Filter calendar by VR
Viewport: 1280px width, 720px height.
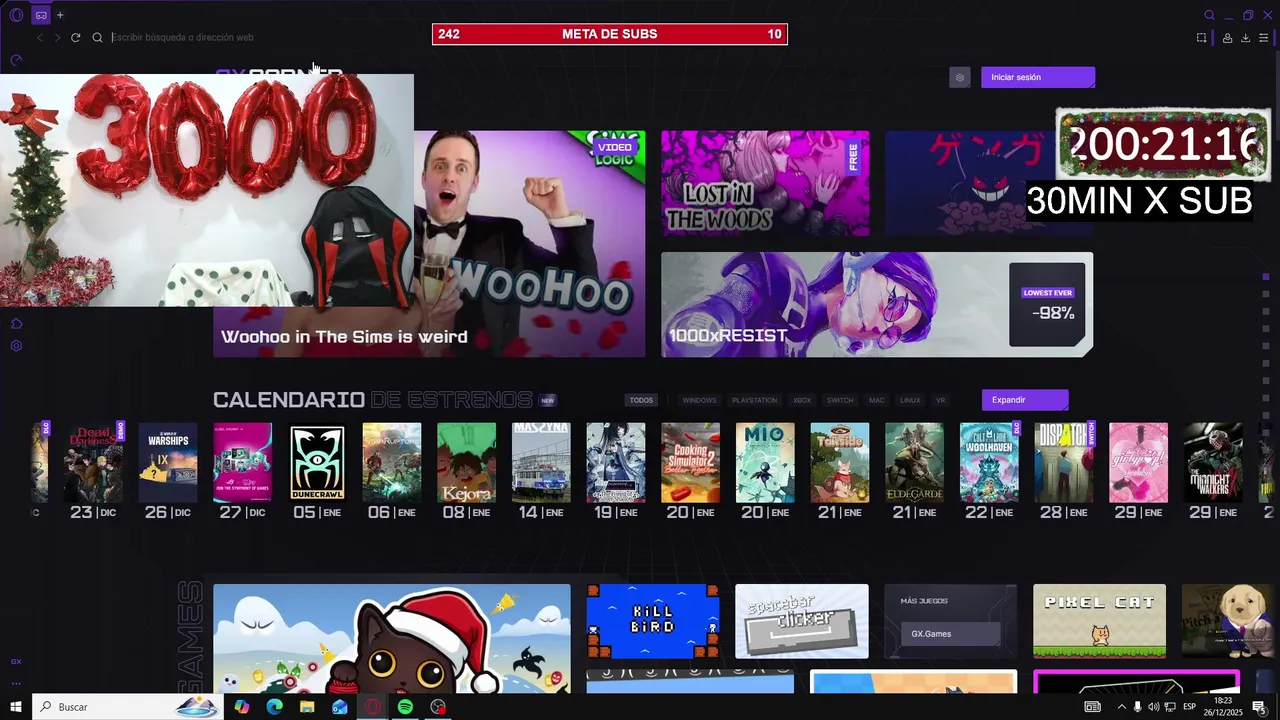[x=940, y=400]
